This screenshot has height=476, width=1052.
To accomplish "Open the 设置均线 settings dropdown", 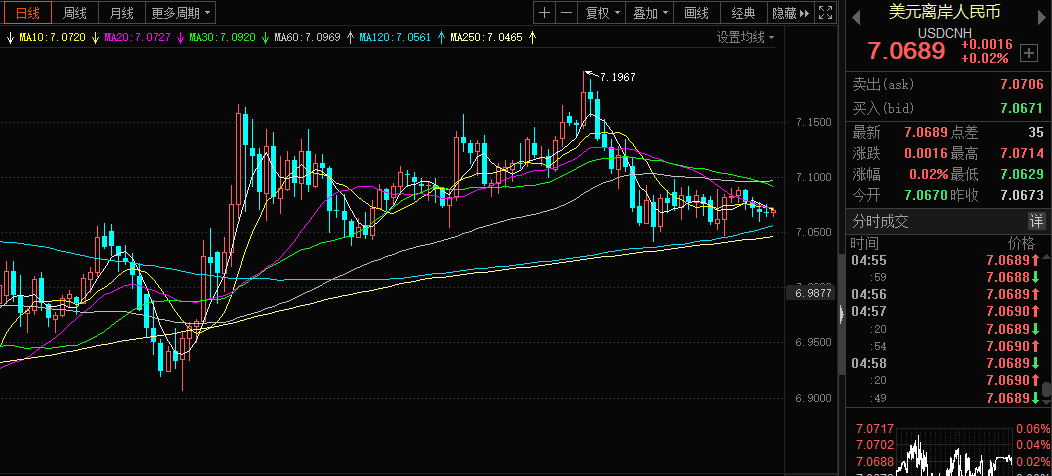I will 745,37.
